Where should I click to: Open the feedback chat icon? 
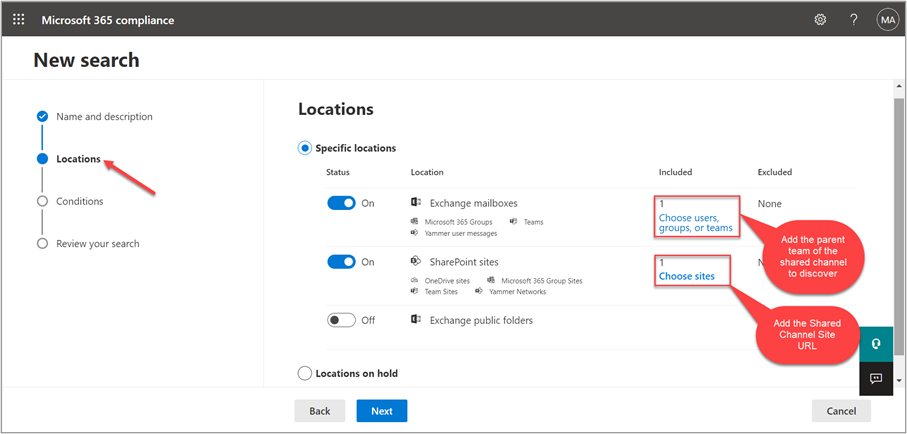pyautogui.click(x=876, y=378)
